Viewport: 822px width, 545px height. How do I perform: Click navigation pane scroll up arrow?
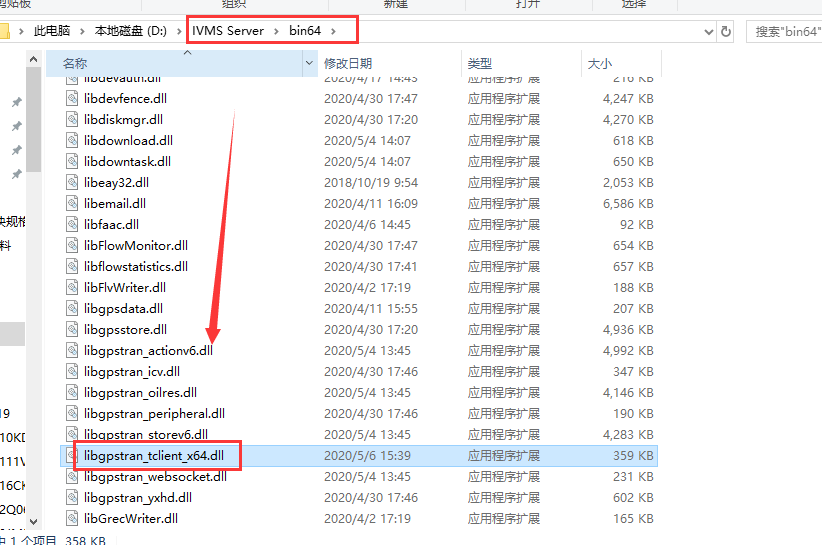coord(34,59)
